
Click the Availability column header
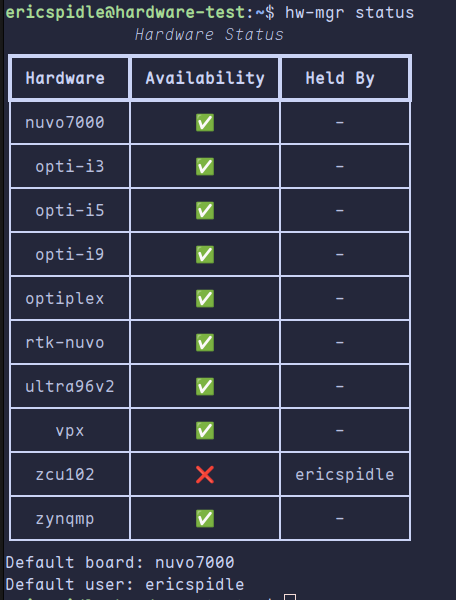(x=205, y=78)
